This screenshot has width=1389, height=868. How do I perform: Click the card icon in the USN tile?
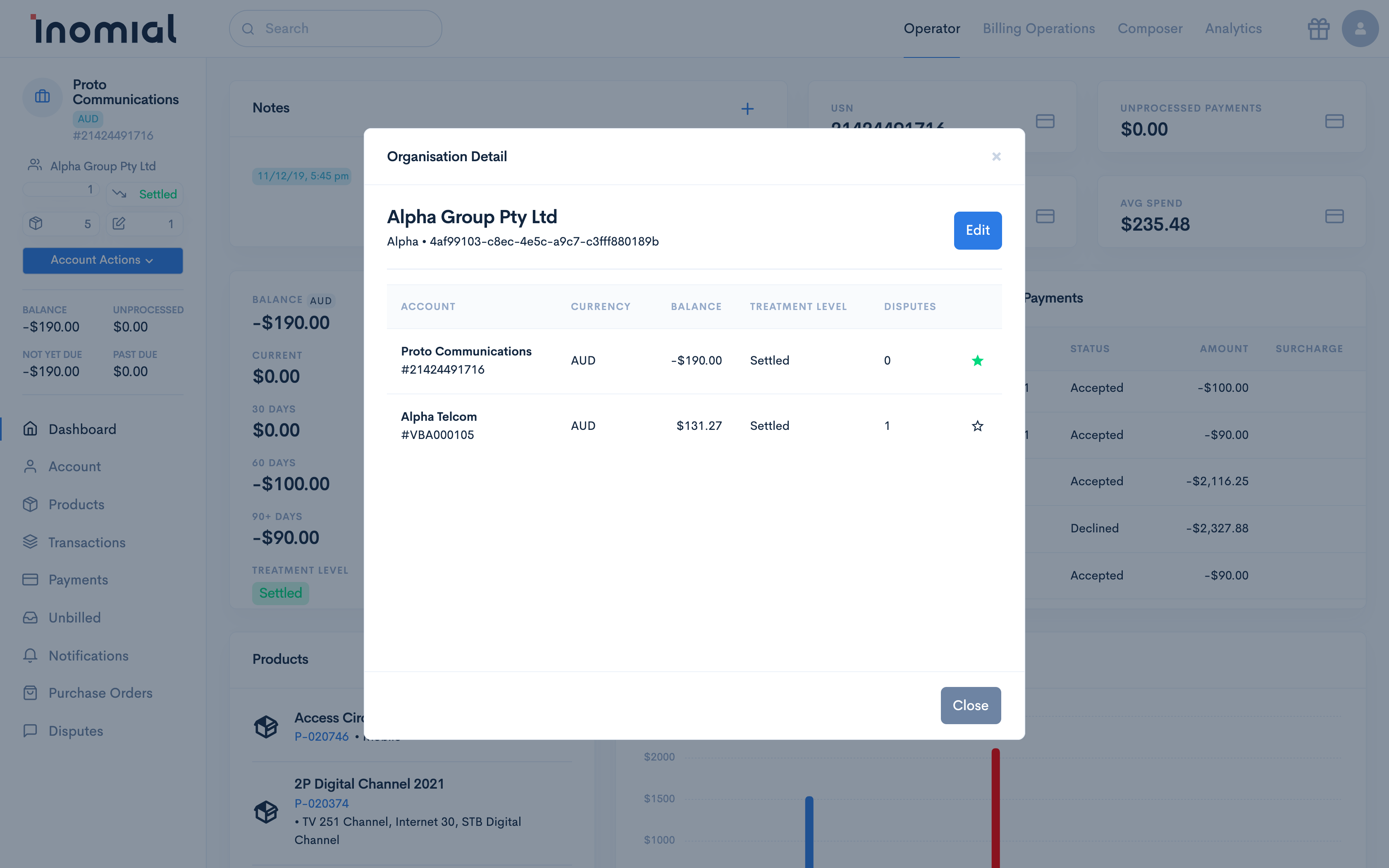tap(1045, 121)
